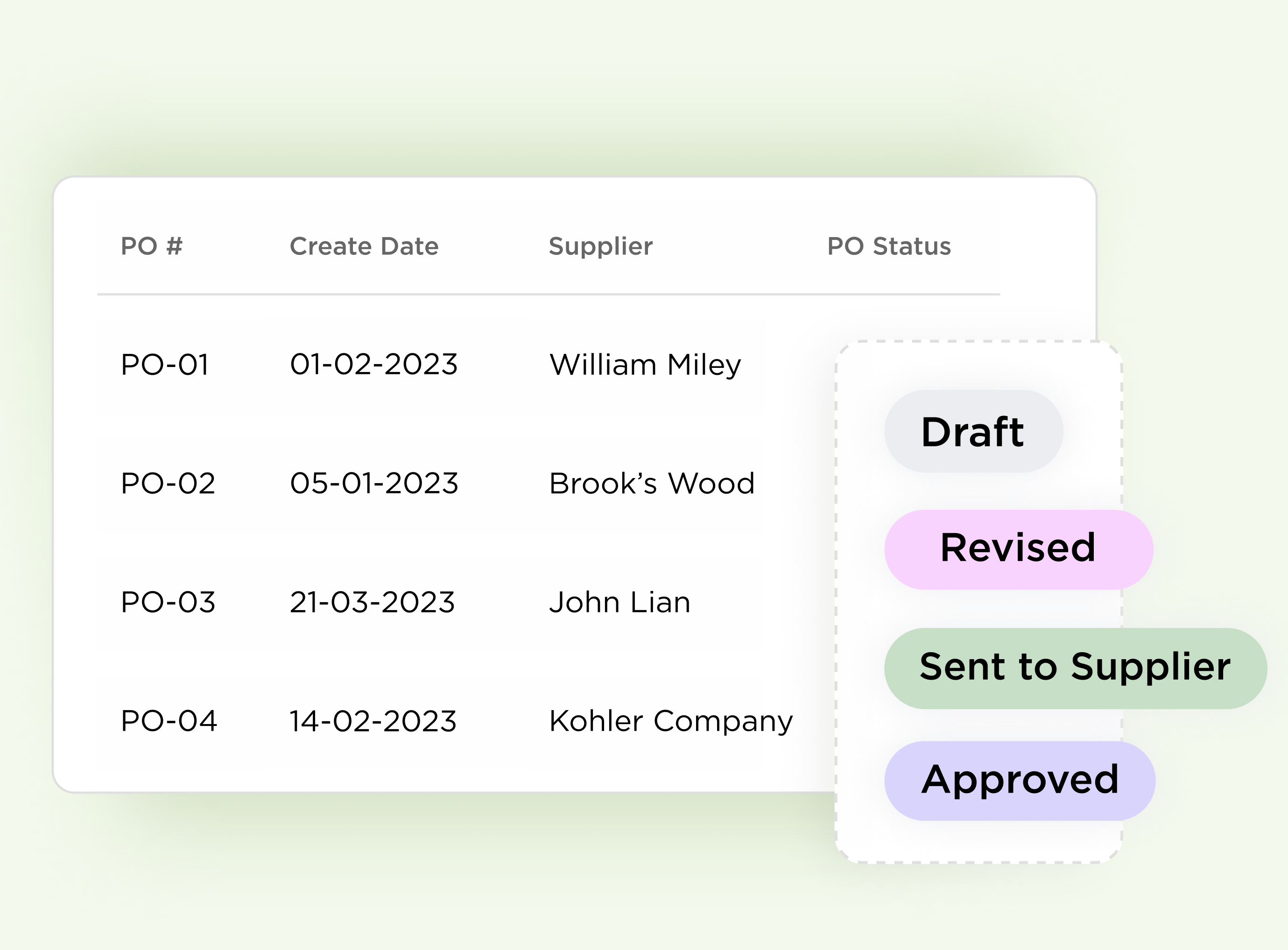Click the date 05-01-2023
This screenshot has height=950, width=1288.
[x=374, y=483]
